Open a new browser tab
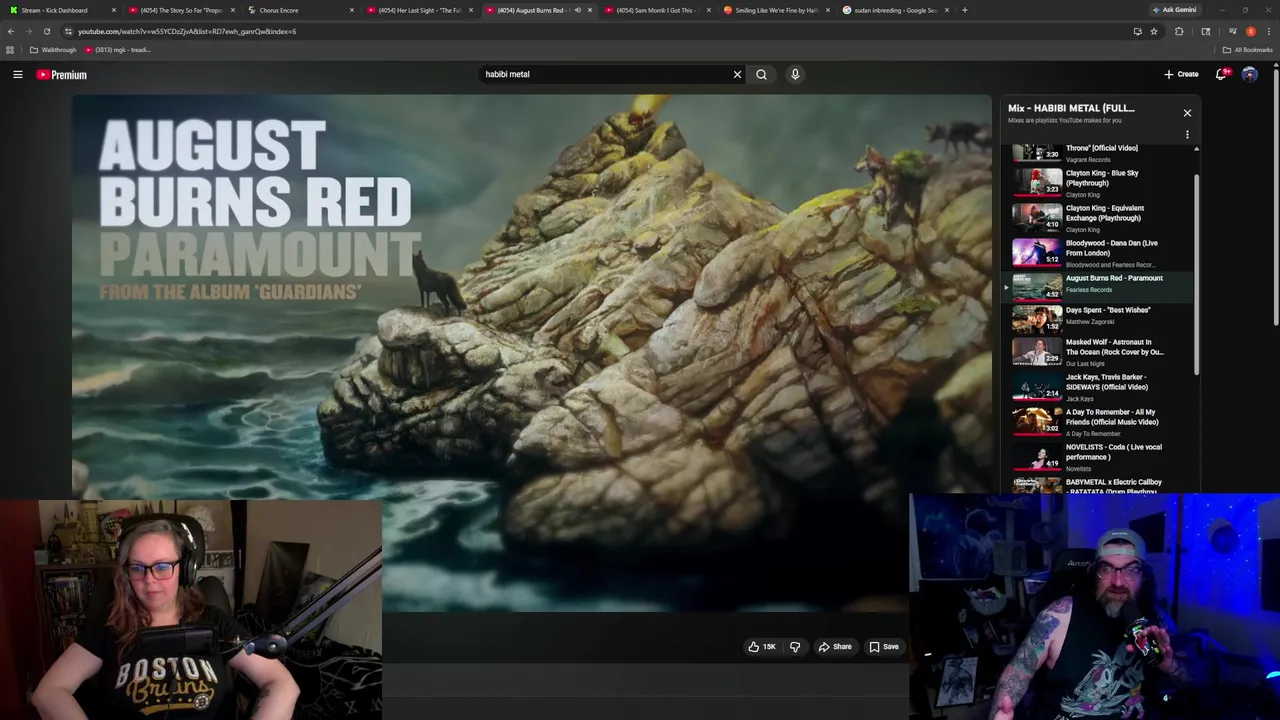This screenshot has width=1280, height=720. click(964, 10)
